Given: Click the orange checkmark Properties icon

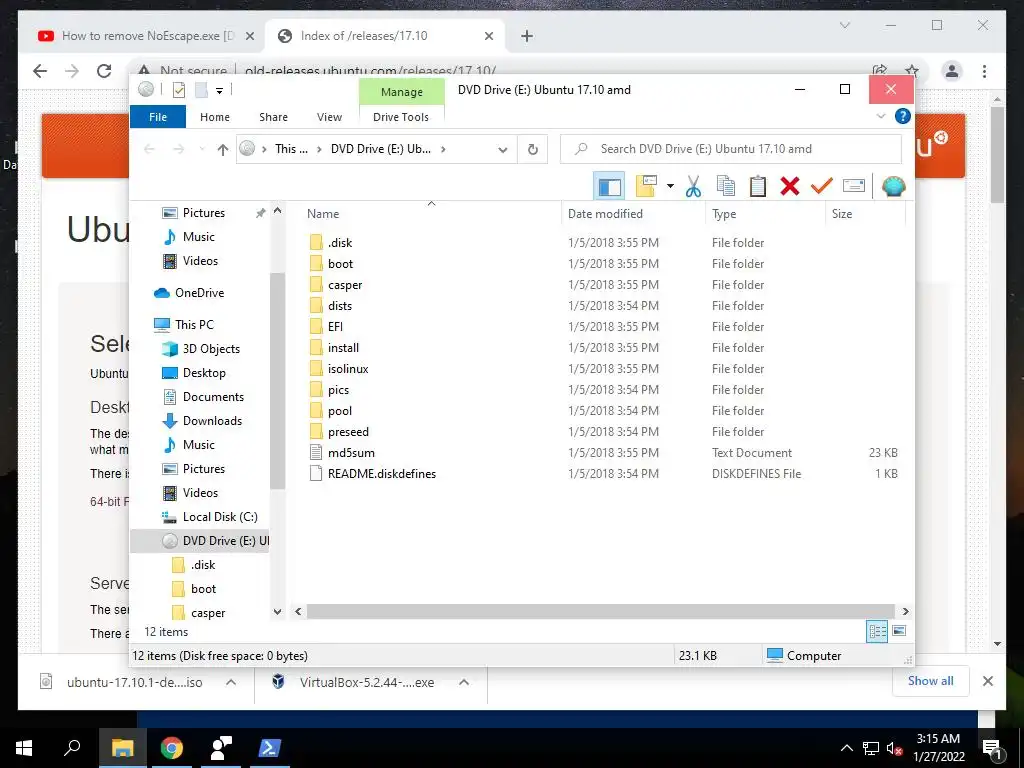Looking at the screenshot, I should point(822,187).
